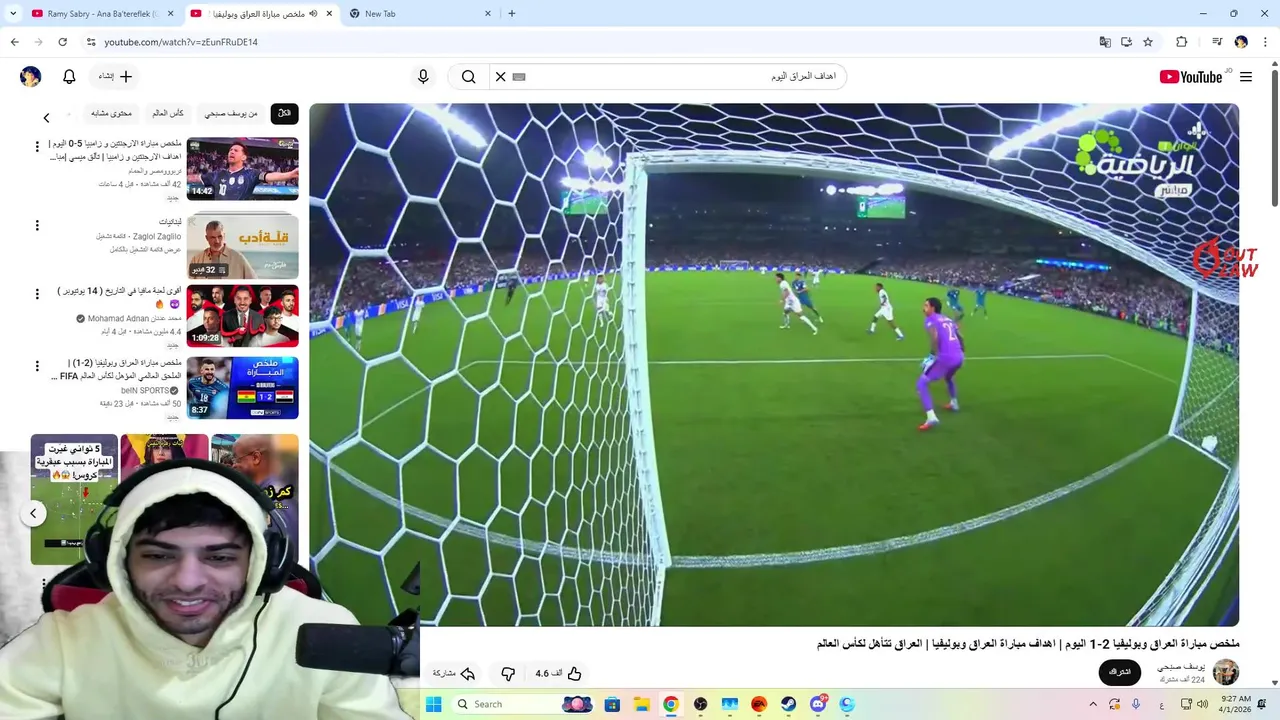Image resolution: width=1280 pixels, height=720 pixels.
Task: Go back with browser back arrow
Action: tap(14, 42)
